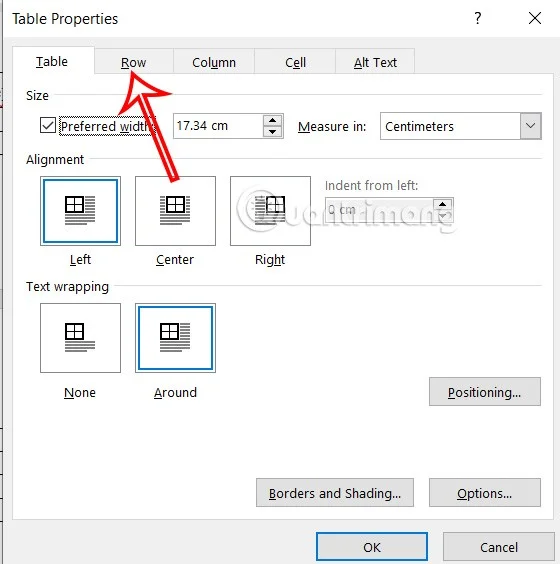The height and width of the screenshot is (564, 560).
Task: Click the help question mark icon
Action: point(477,18)
